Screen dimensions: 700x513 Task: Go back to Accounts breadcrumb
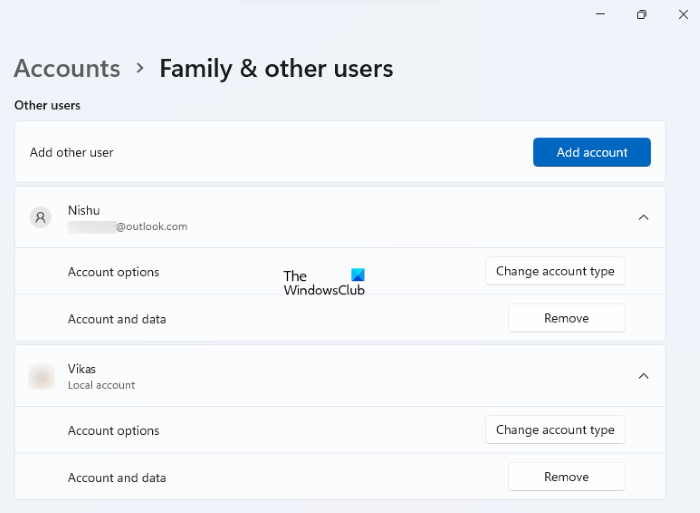point(67,68)
